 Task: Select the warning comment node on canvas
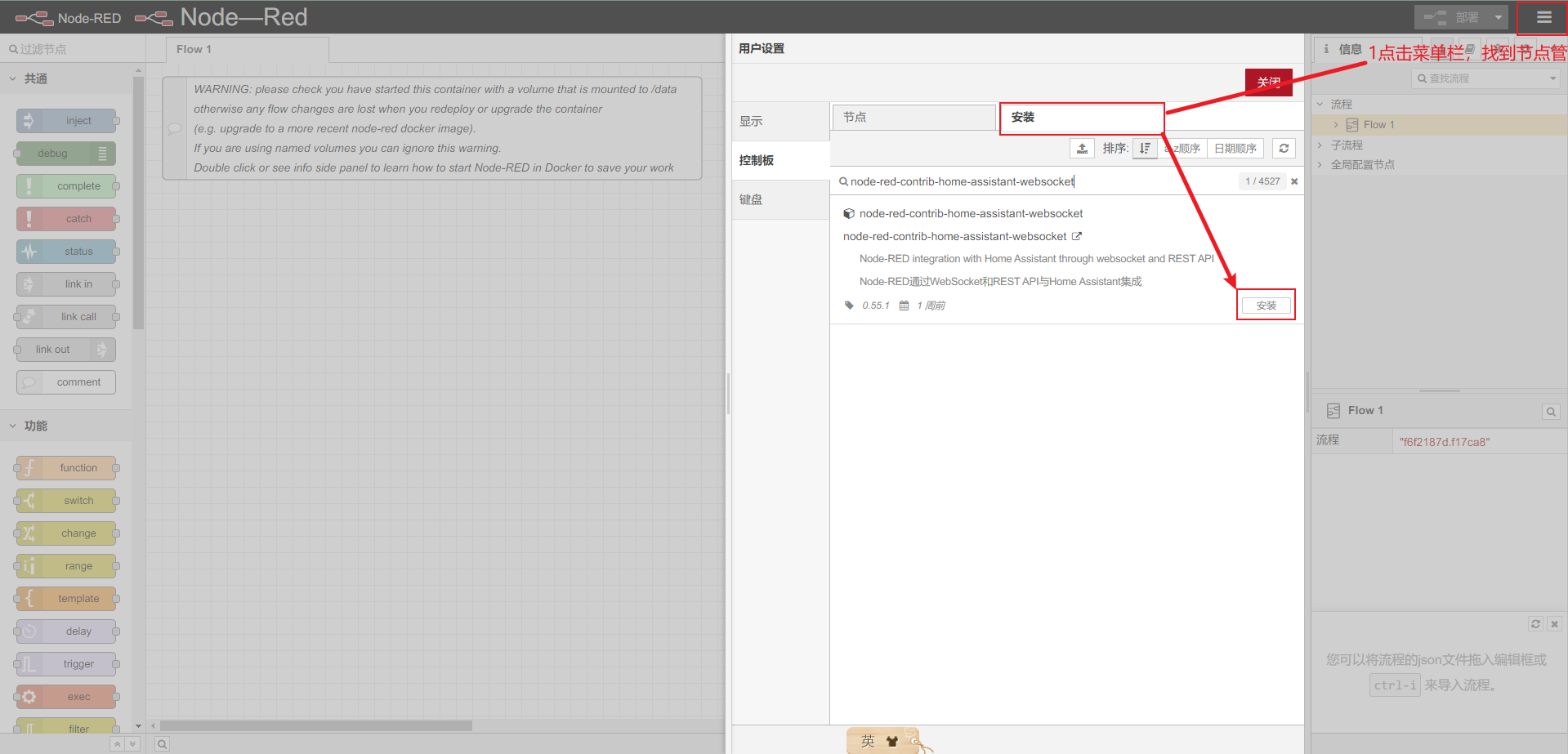click(432, 128)
